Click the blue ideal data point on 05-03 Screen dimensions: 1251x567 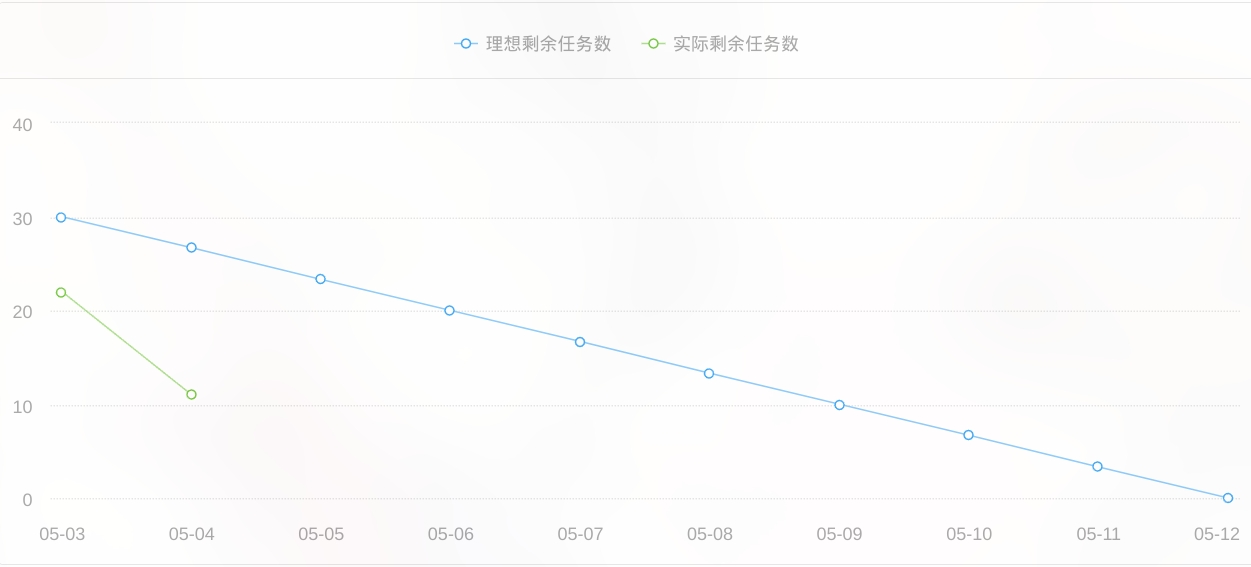61,217
